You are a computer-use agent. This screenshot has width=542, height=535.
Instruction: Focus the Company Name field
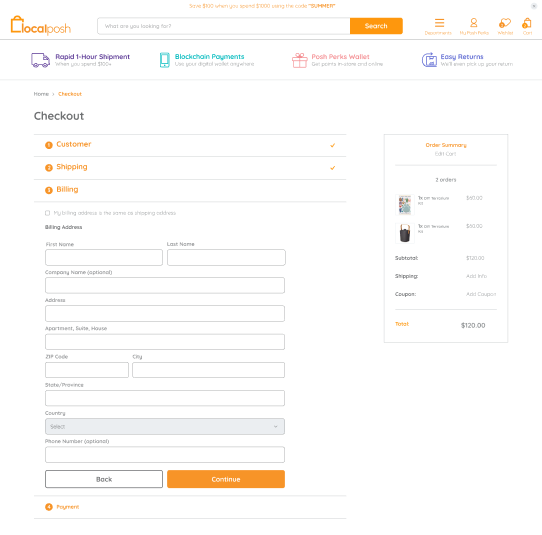pyautogui.click(x=165, y=285)
